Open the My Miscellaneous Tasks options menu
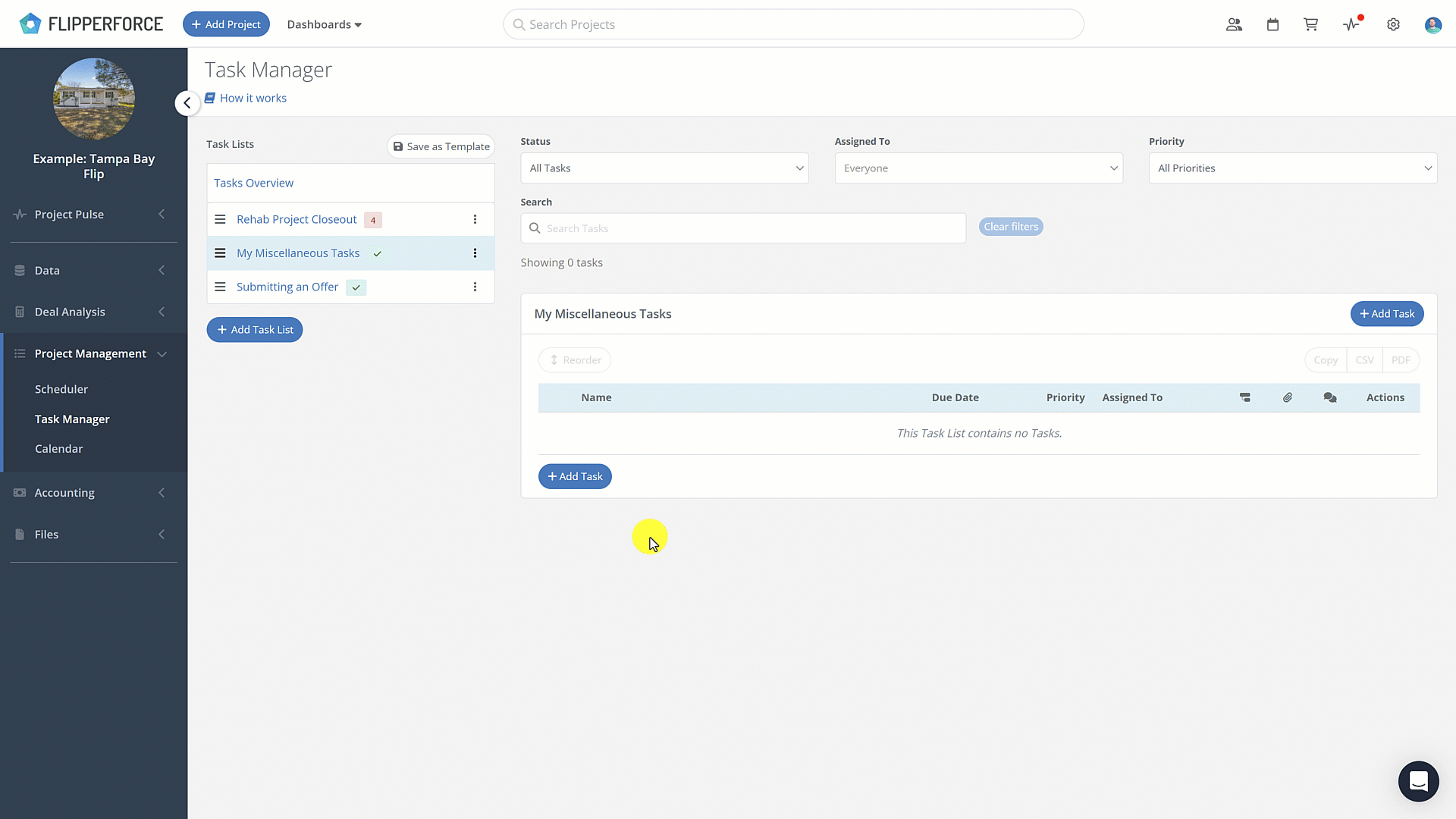 [475, 253]
